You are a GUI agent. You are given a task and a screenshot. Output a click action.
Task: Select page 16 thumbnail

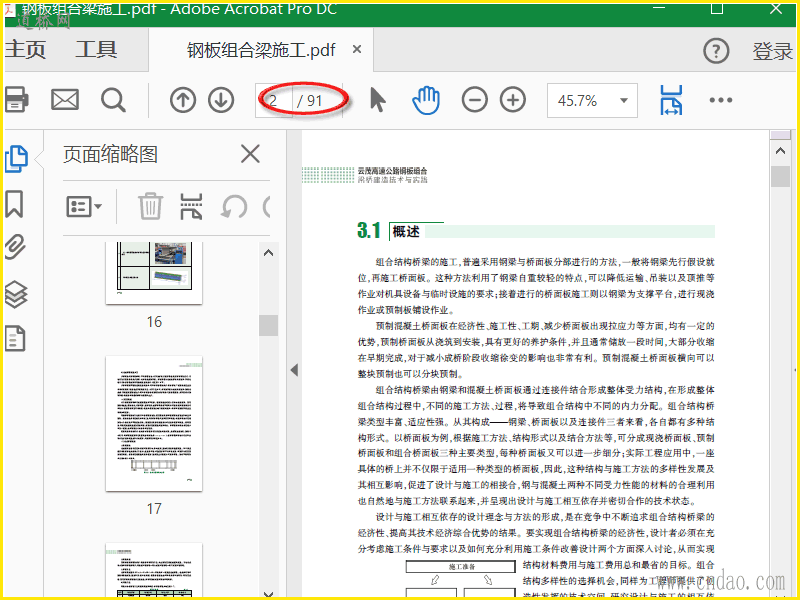coord(154,273)
